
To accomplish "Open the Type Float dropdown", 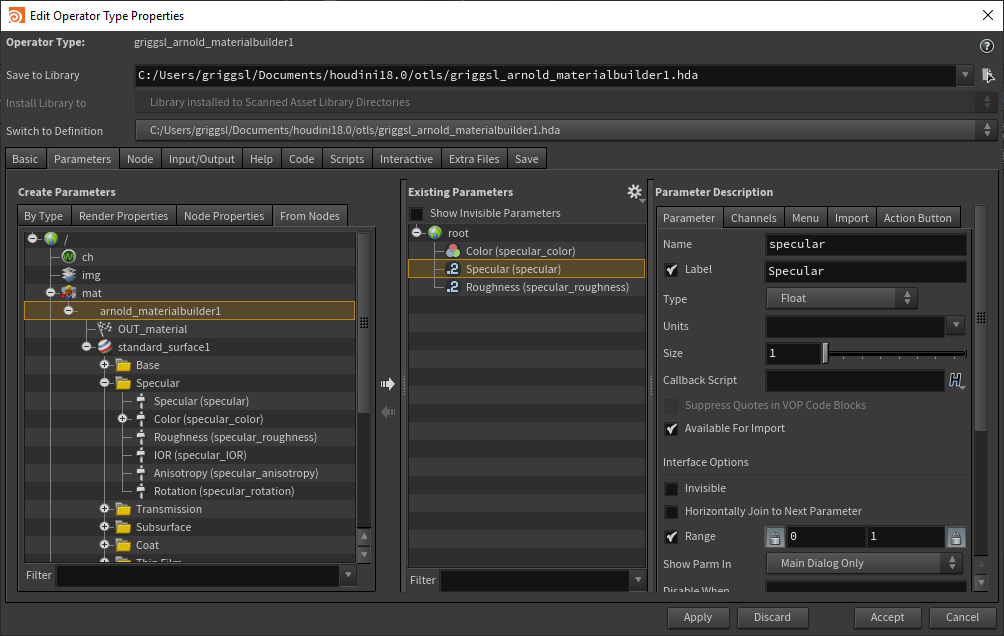I will [x=842, y=298].
